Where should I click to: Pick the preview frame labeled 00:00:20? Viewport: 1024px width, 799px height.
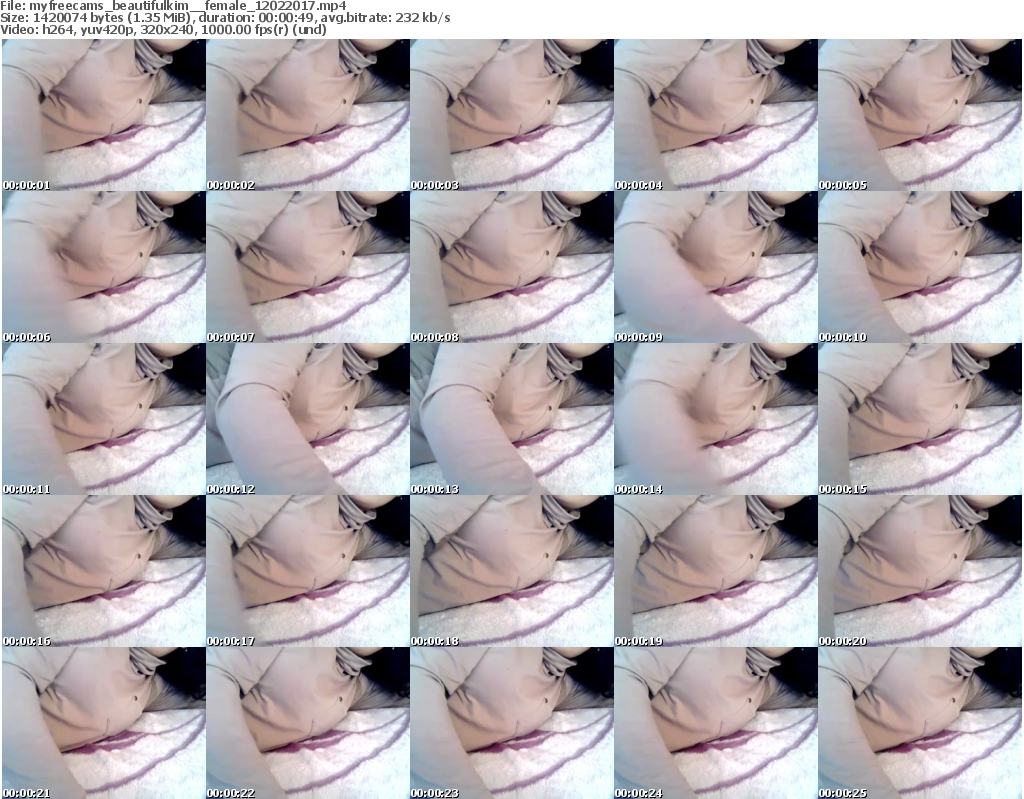[x=920, y=572]
